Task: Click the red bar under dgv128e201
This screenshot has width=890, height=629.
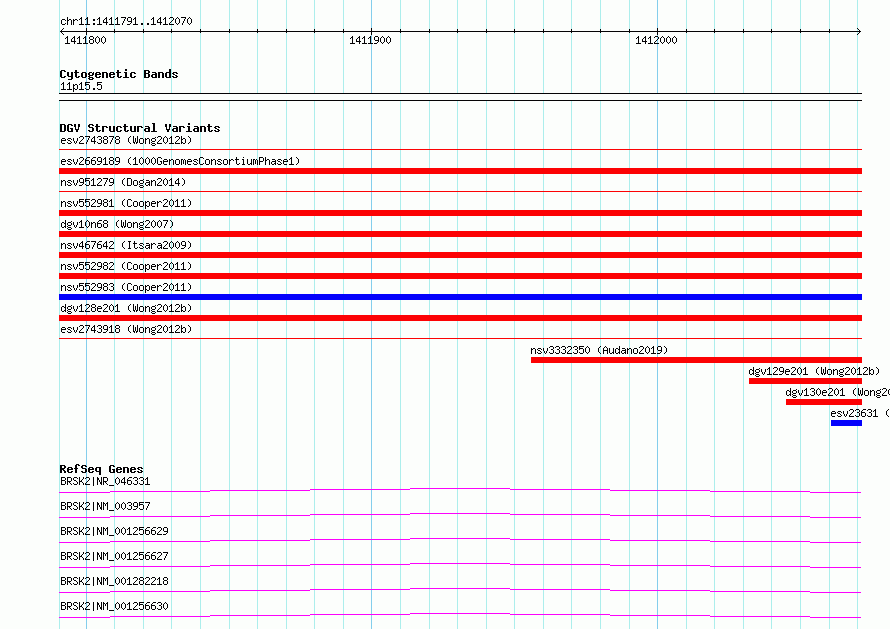Action: coord(460,318)
